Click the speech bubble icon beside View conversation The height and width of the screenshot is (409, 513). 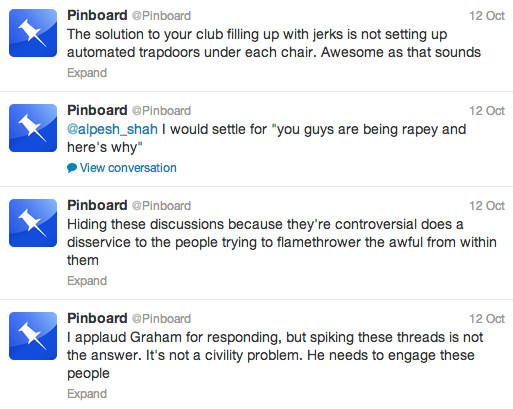[x=72, y=168]
